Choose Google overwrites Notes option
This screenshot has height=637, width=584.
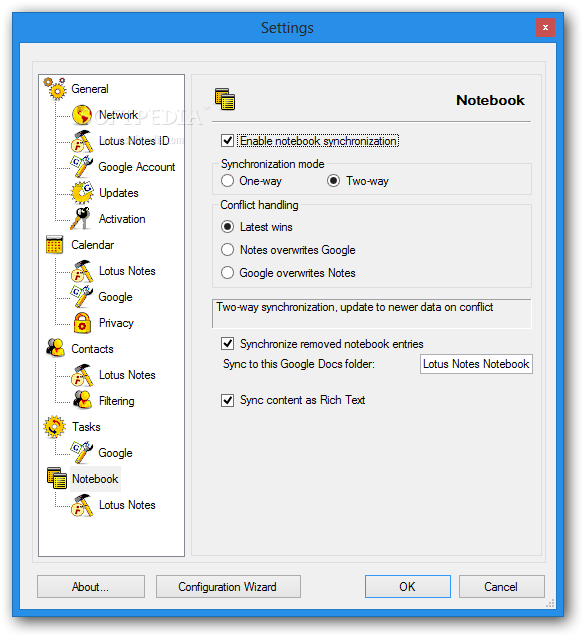[227, 273]
